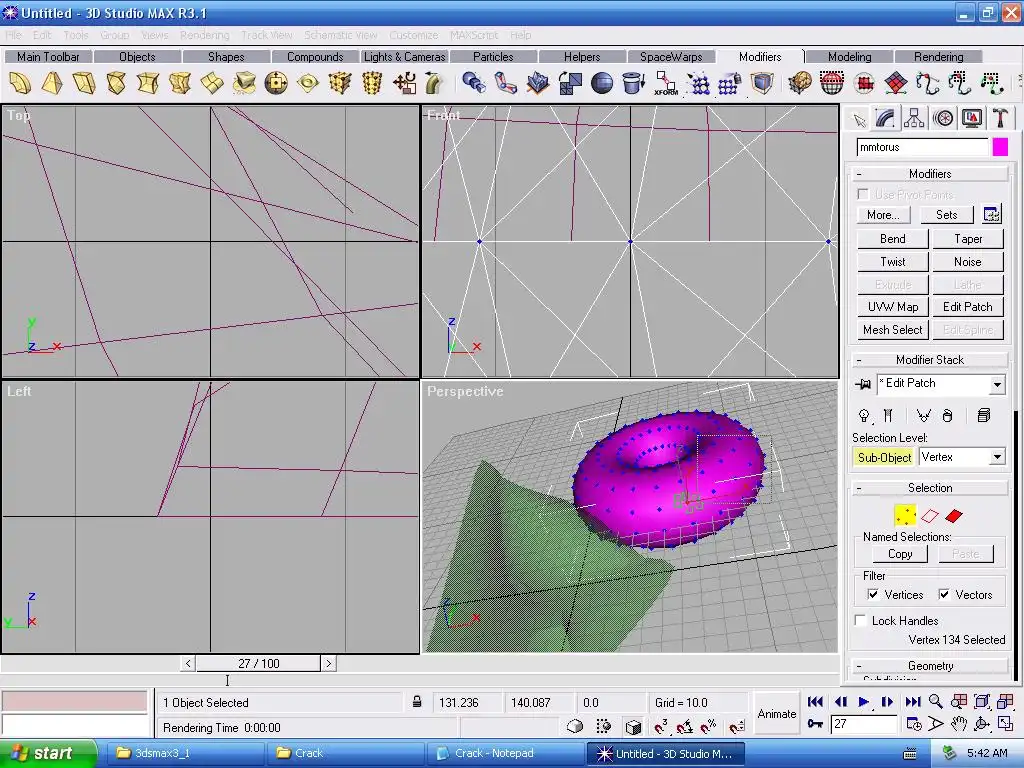Click Remove Modifier trash icon in stack
The width and height of the screenshot is (1024, 768).
tap(948, 416)
